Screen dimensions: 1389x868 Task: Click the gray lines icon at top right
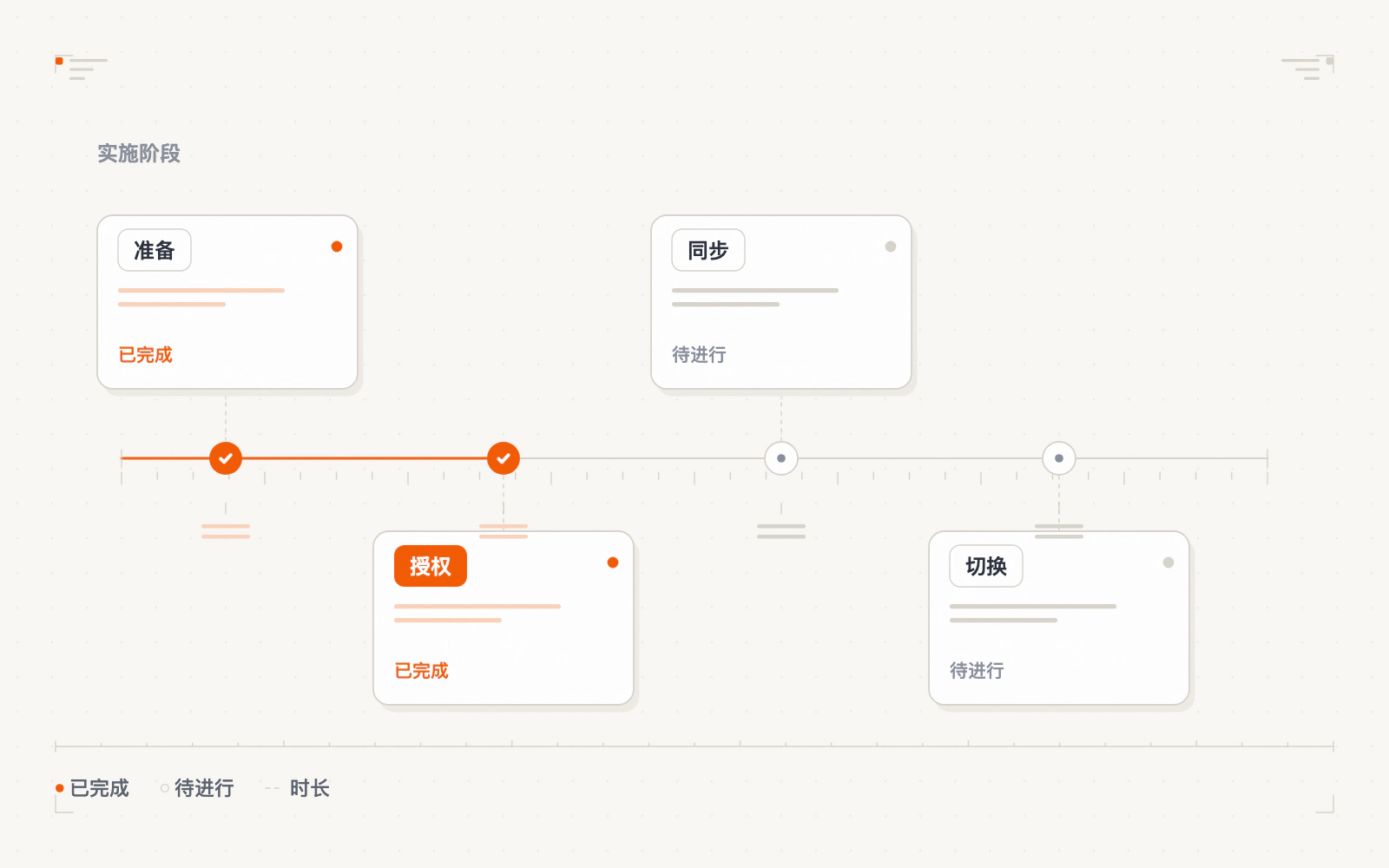pyautogui.click(x=1307, y=68)
